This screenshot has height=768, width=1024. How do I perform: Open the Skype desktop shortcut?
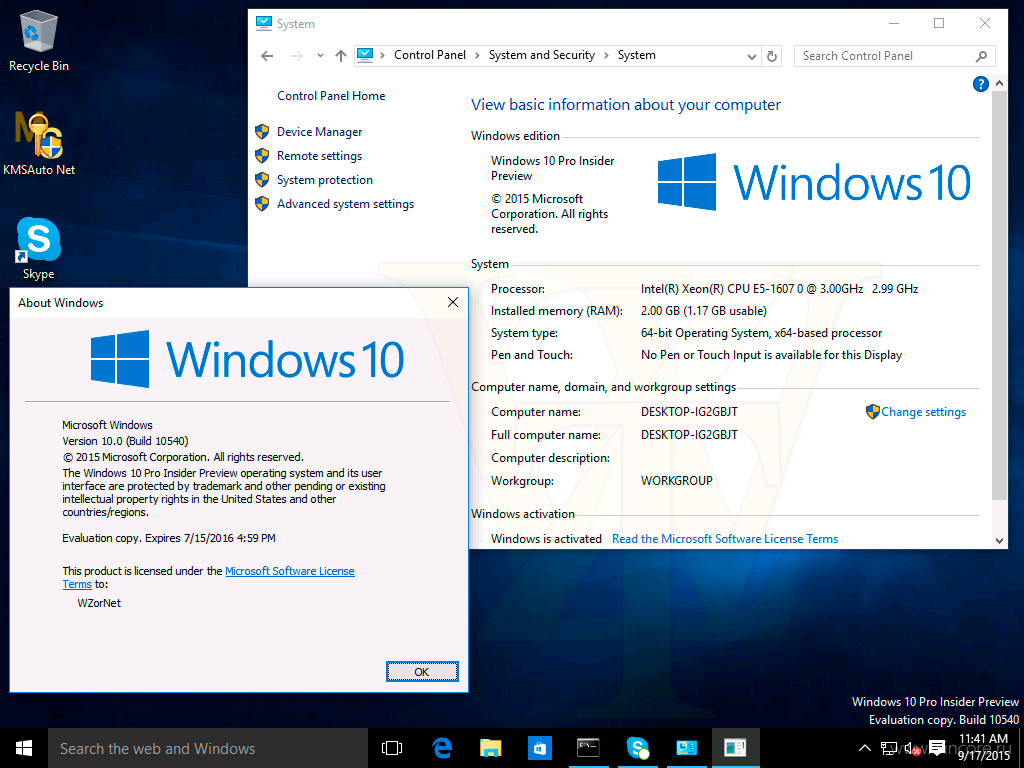coord(39,249)
